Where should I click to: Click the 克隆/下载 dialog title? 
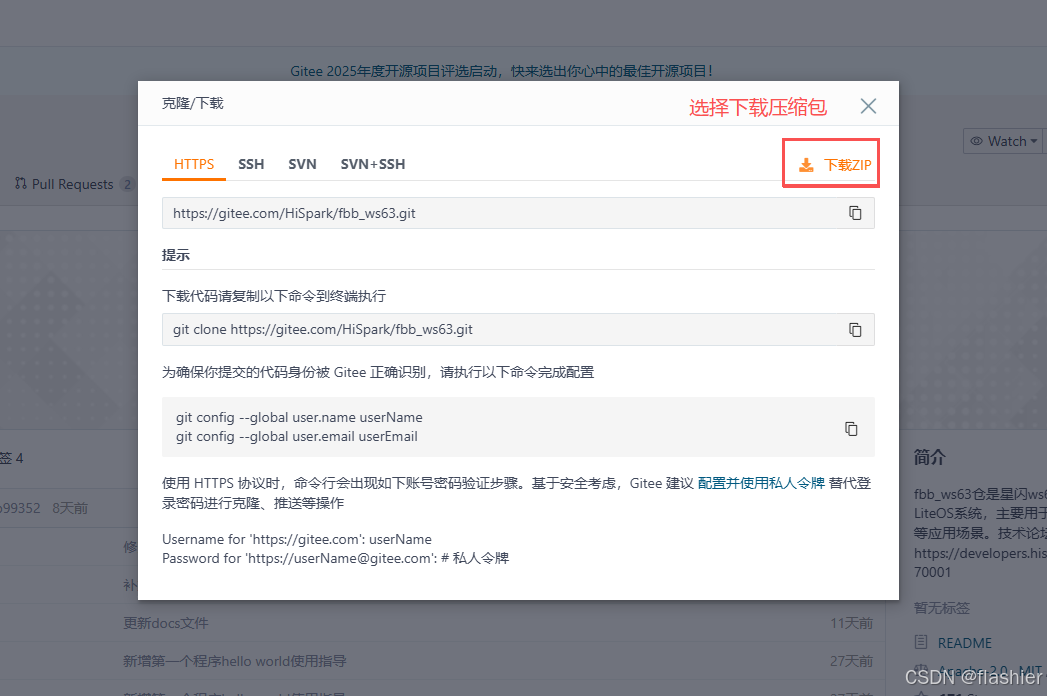pos(192,104)
